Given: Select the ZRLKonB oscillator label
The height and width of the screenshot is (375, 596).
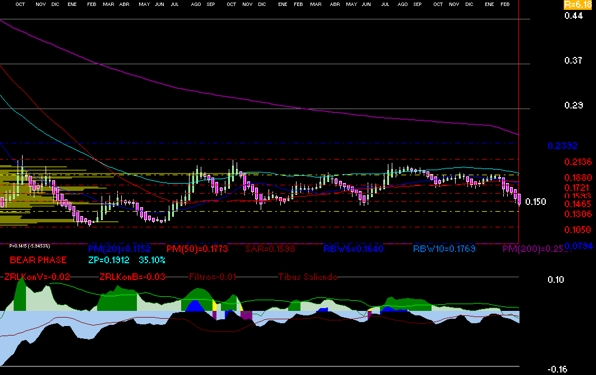Looking at the screenshot, I should click(x=132, y=277).
